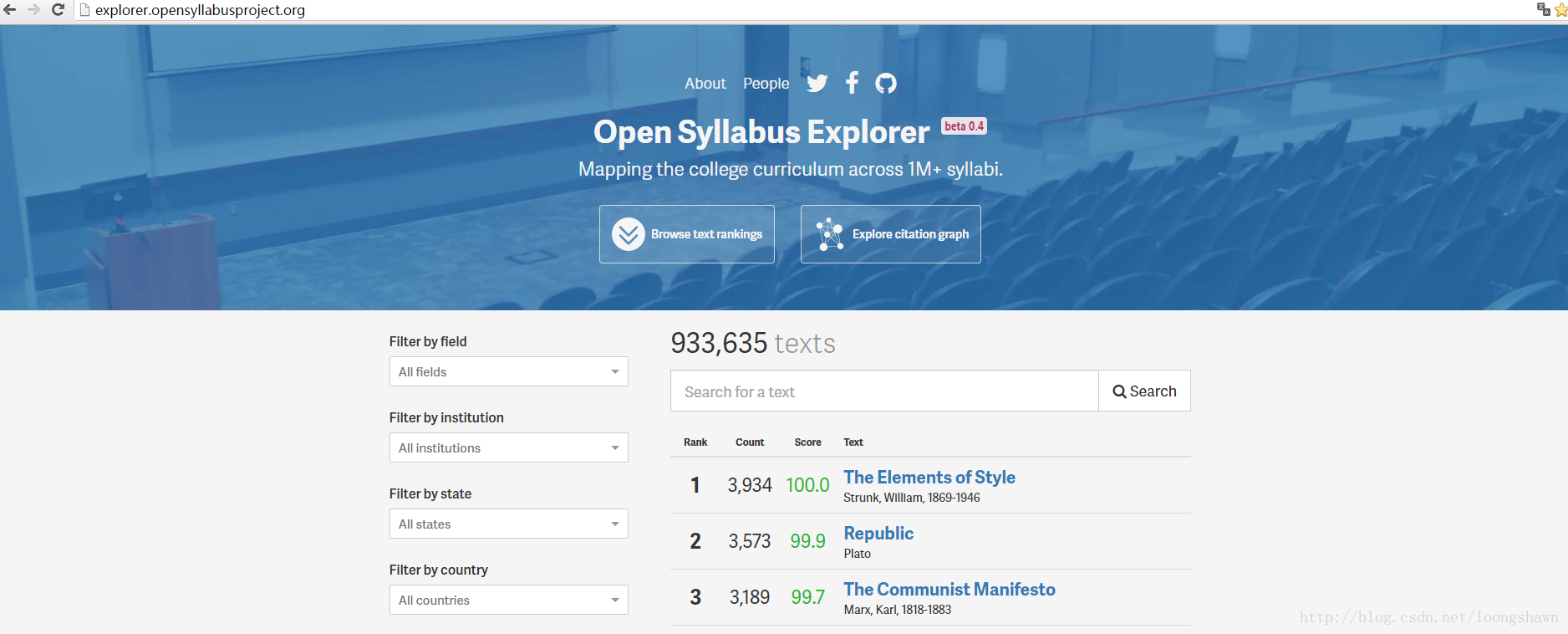Image resolution: width=1568 pixels, height=634 pixels.
Task: Click the translate page icon in address bar
Action: coord(1543,9)
